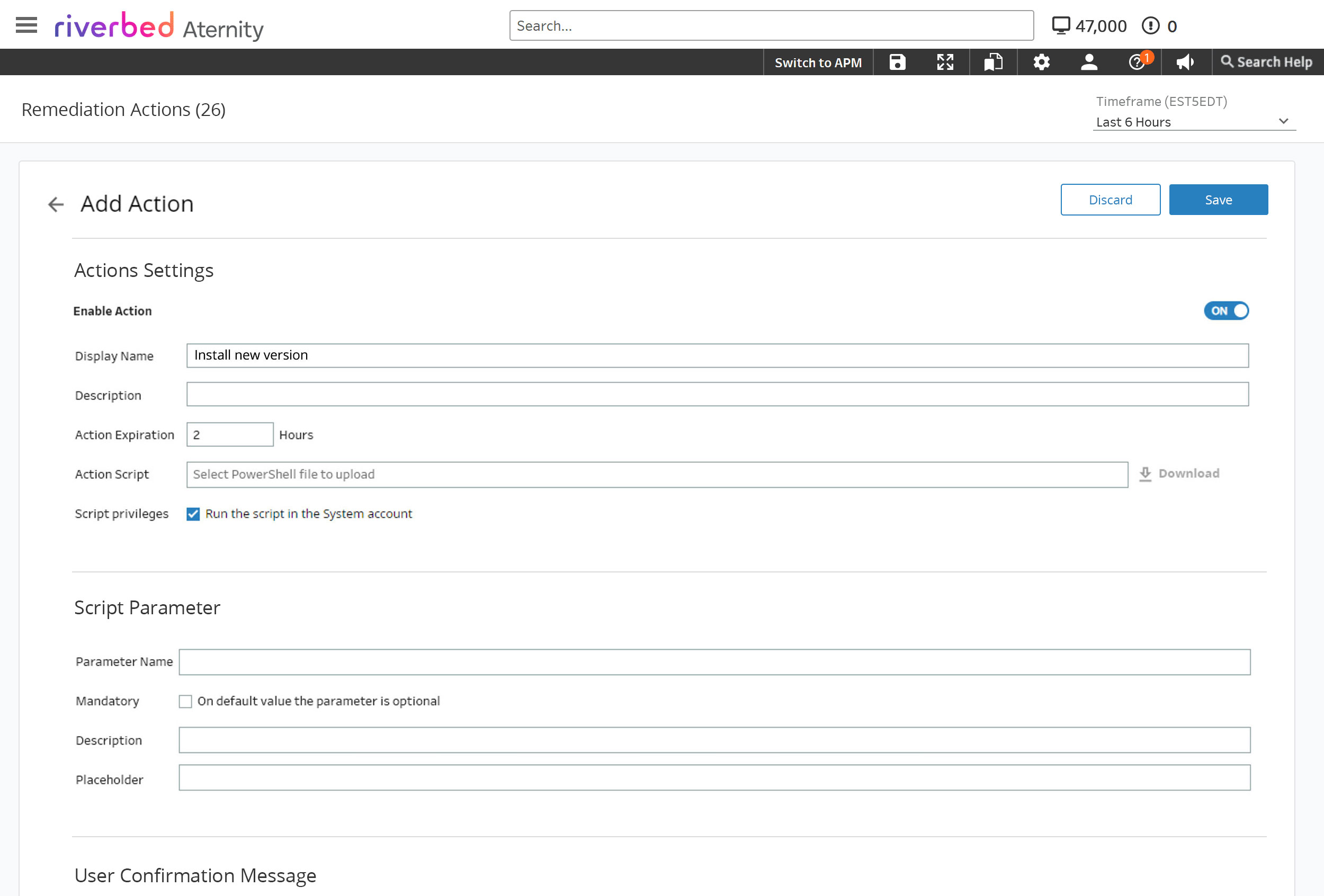Open the user account icon
1324x896 pixels.
[x=1089, y=62]
